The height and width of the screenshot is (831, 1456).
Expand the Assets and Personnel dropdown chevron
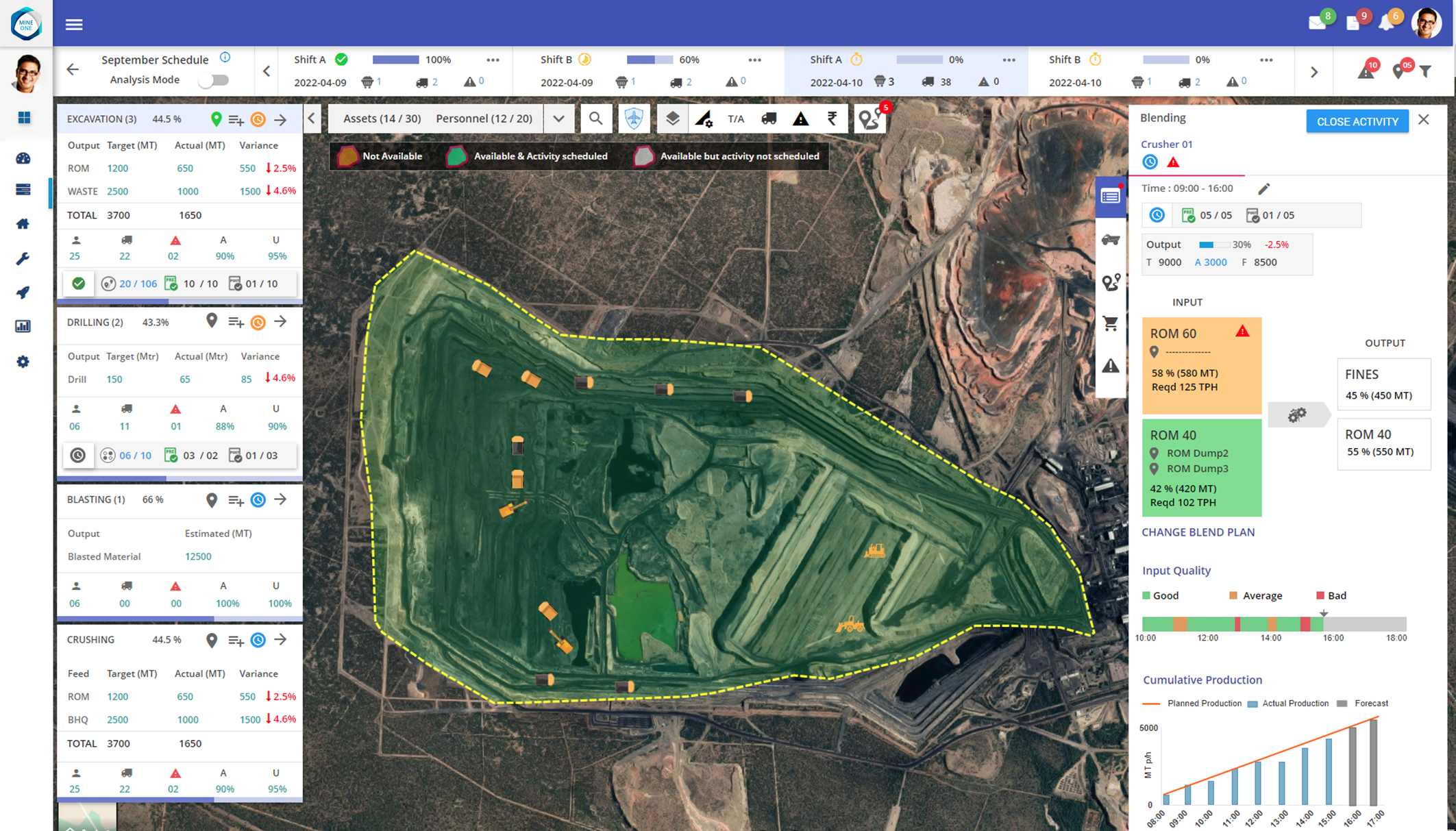tap(558, 119)
